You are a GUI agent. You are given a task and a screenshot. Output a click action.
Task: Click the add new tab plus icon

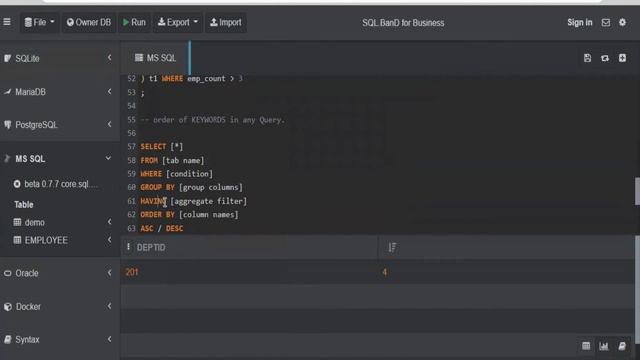(x=622, y=58)
